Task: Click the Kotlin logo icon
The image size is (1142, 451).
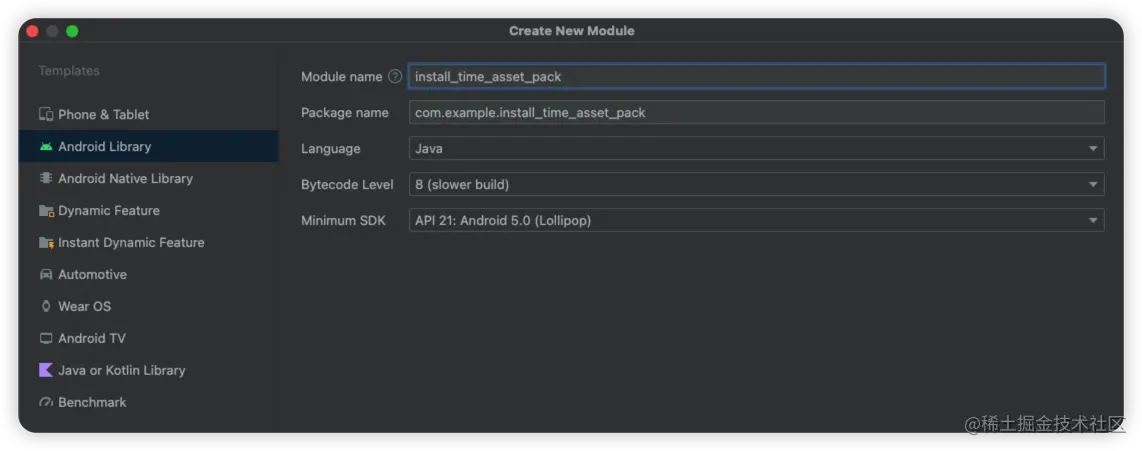Action: [x=46, y=370]
